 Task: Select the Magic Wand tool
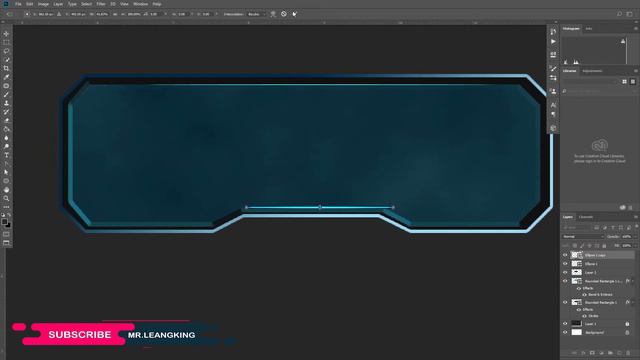6,60
